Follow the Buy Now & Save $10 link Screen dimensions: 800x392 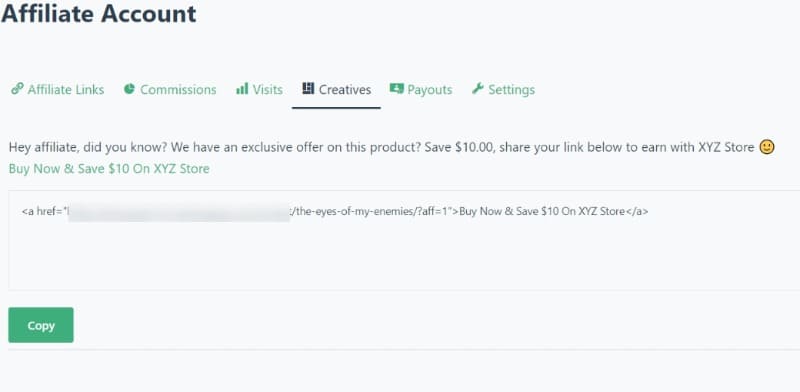tap(109, 169)
